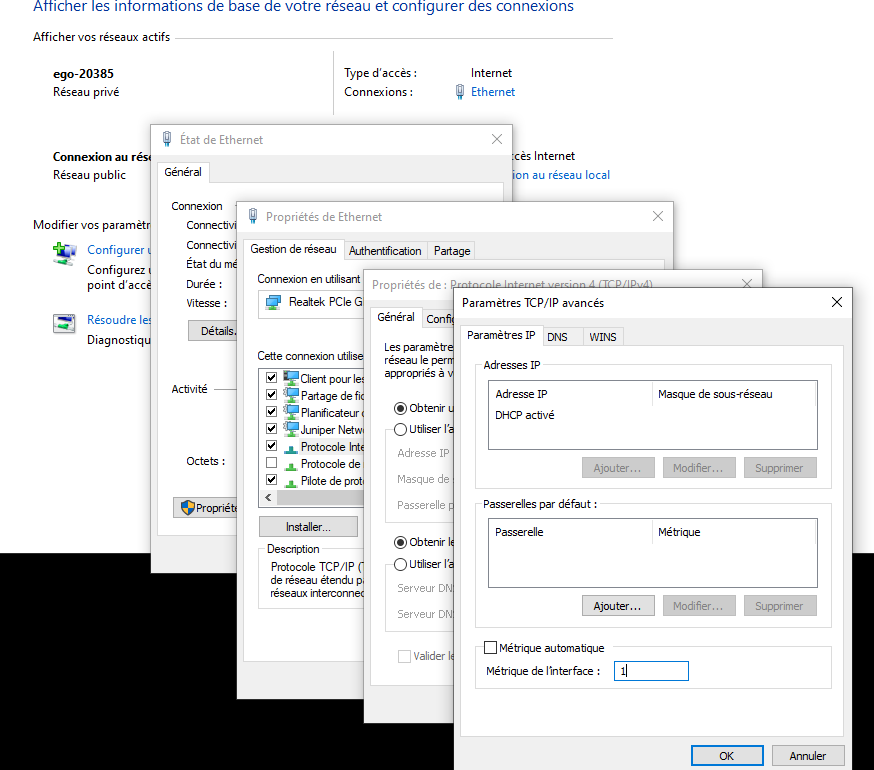This screenshot has width=874, height=770.
Task: Click the Realtek PCIe adapter icon
Action: pos(272,301)
